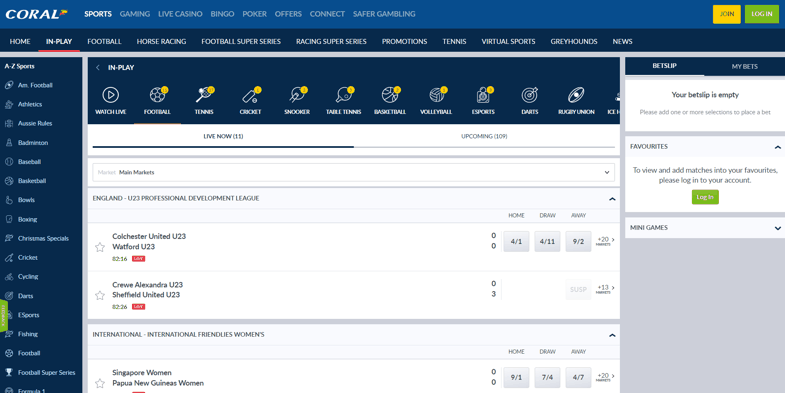Screen dimensions: 785x393
Task: Choose the Snooker icon
Action: 297,95
